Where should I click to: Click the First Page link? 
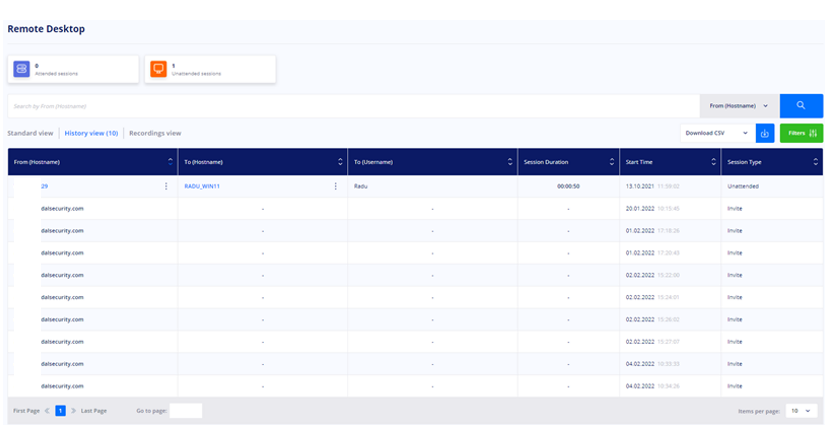click(26, 411)
